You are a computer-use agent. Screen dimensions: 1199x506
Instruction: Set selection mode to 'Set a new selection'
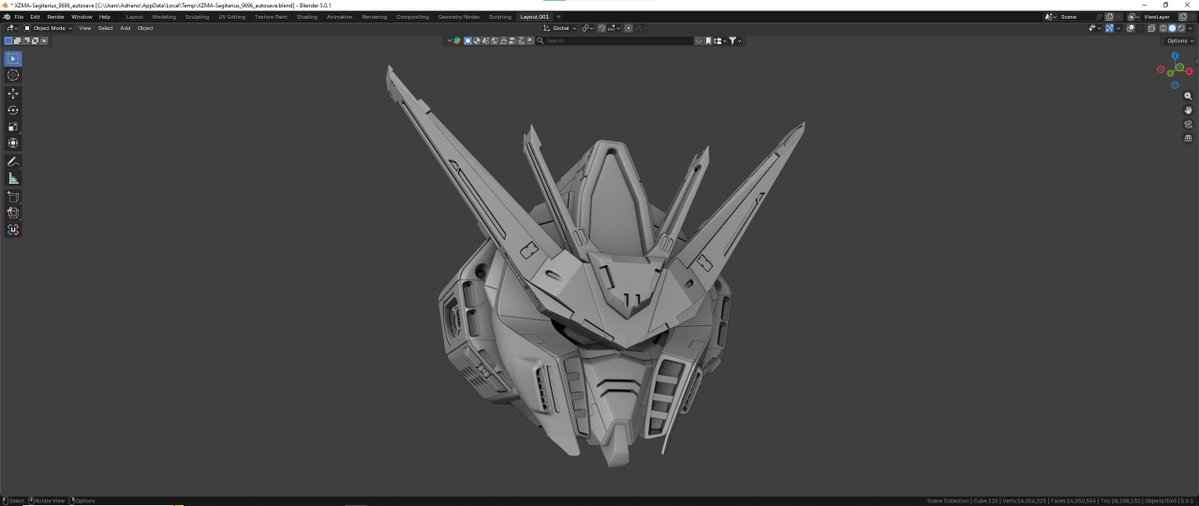click(x=8, y=41)
